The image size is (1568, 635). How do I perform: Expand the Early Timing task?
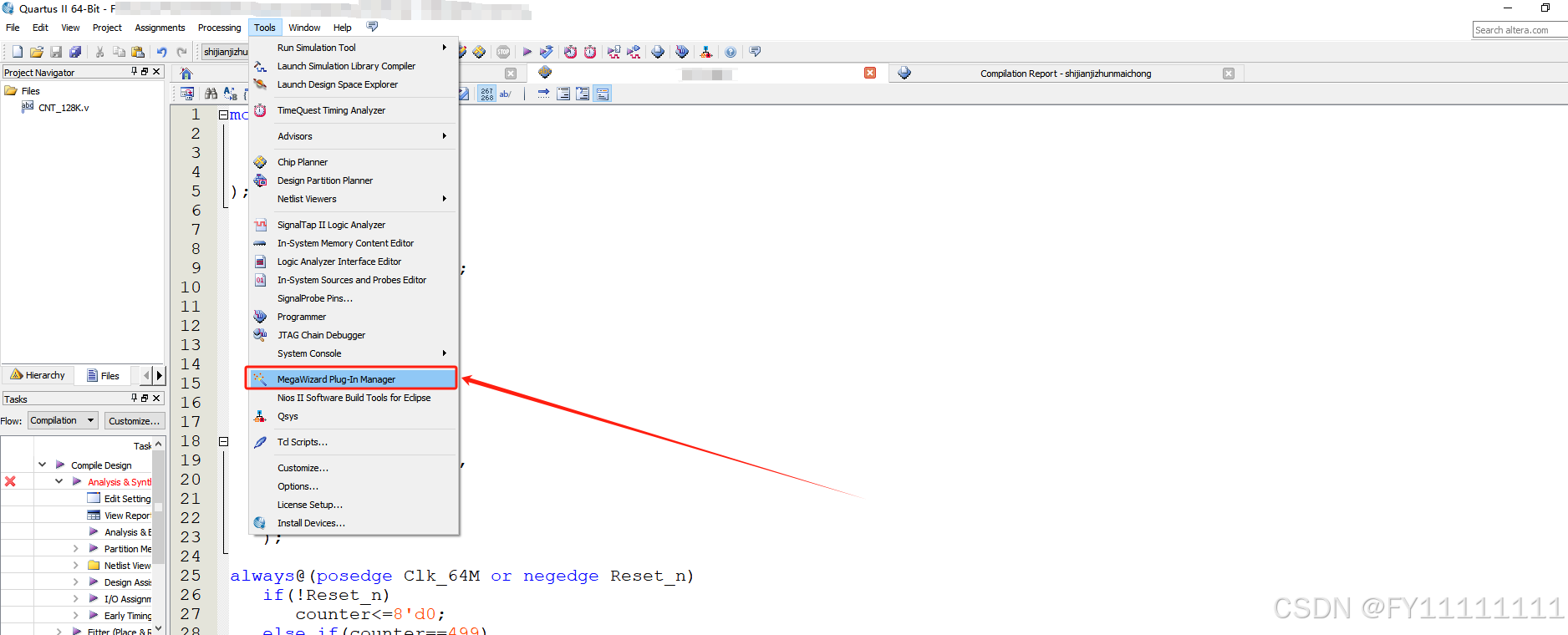point(75,615)
